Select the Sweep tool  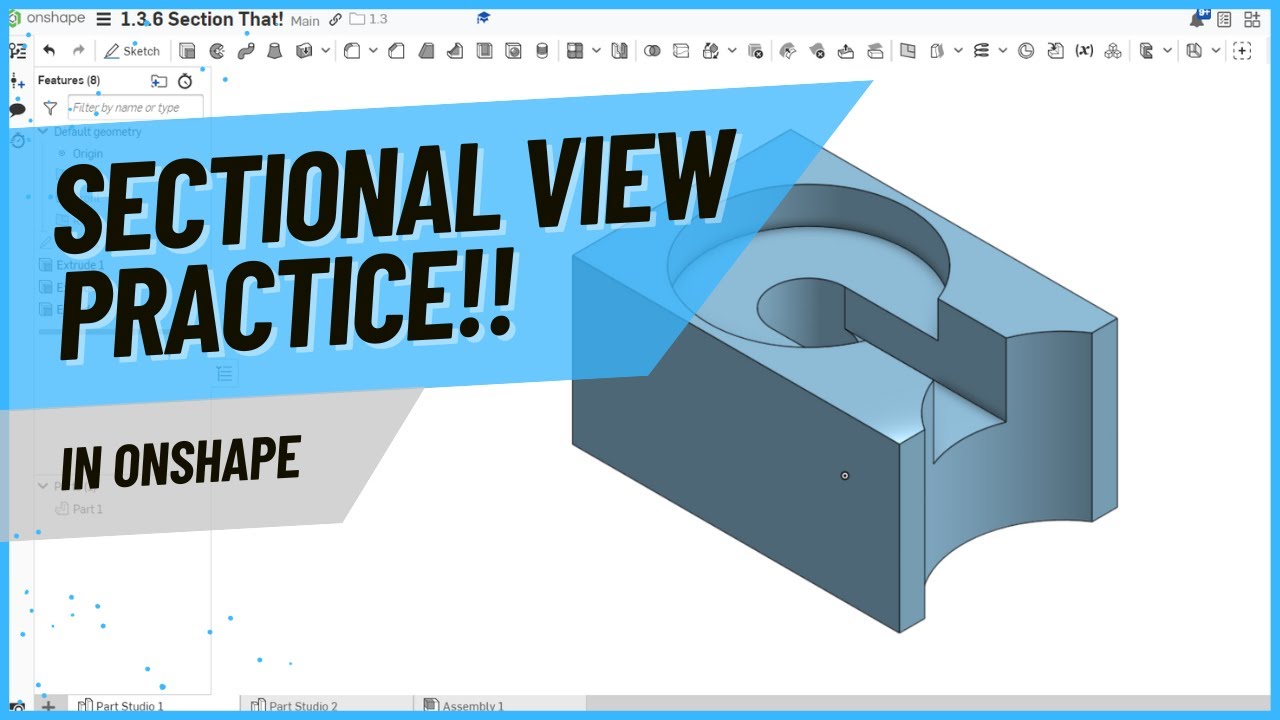(246, 51)
